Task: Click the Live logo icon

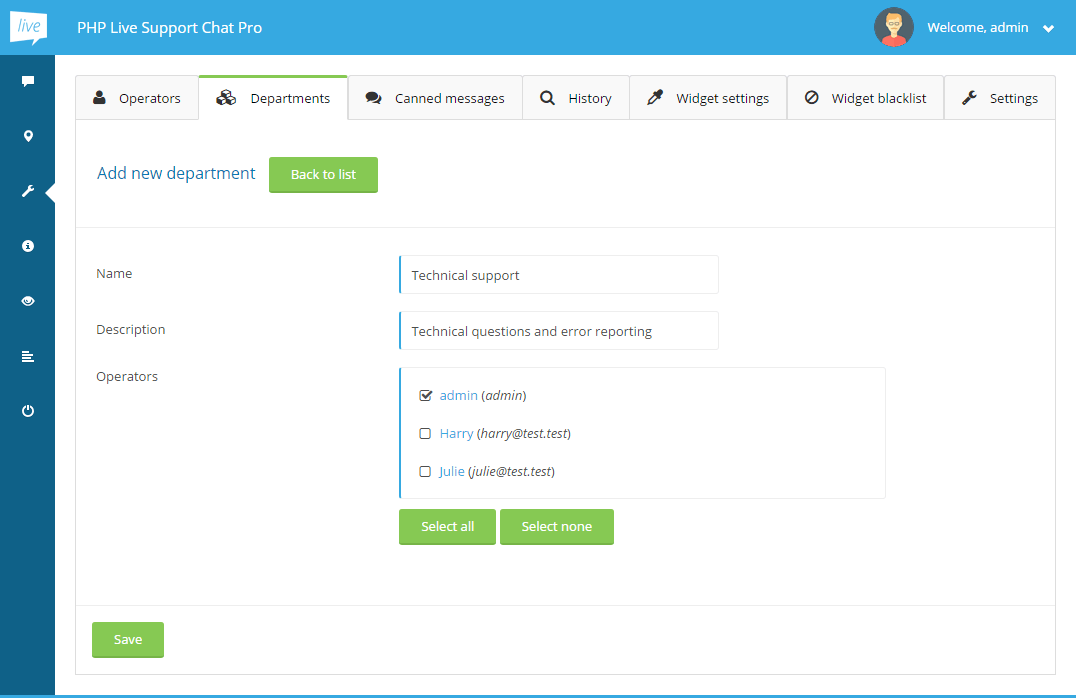Action: click(28, 27)
